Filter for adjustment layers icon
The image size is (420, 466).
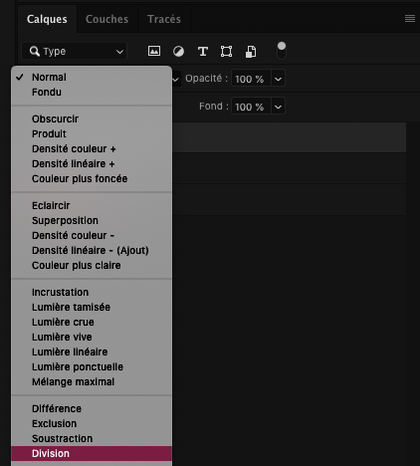pos(178,51)
